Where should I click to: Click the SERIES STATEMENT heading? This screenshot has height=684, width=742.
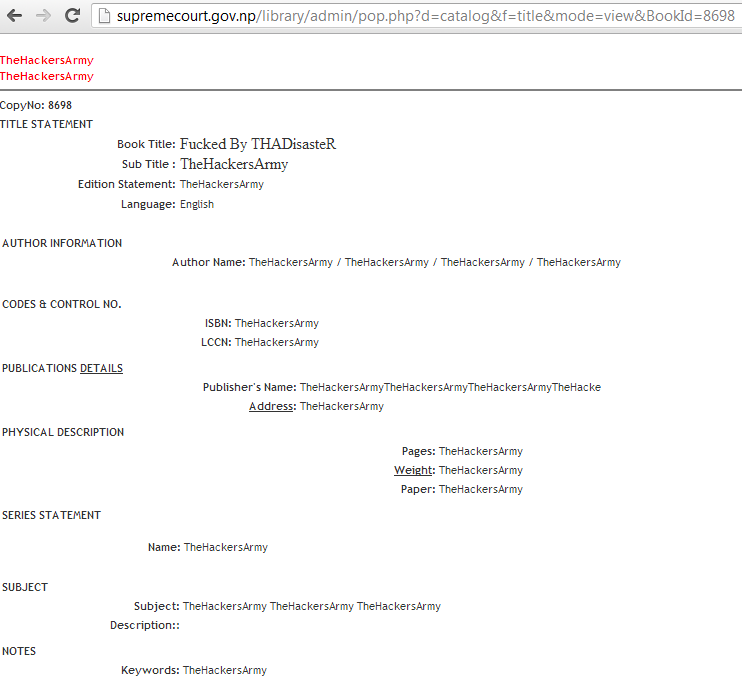(52, 515)
